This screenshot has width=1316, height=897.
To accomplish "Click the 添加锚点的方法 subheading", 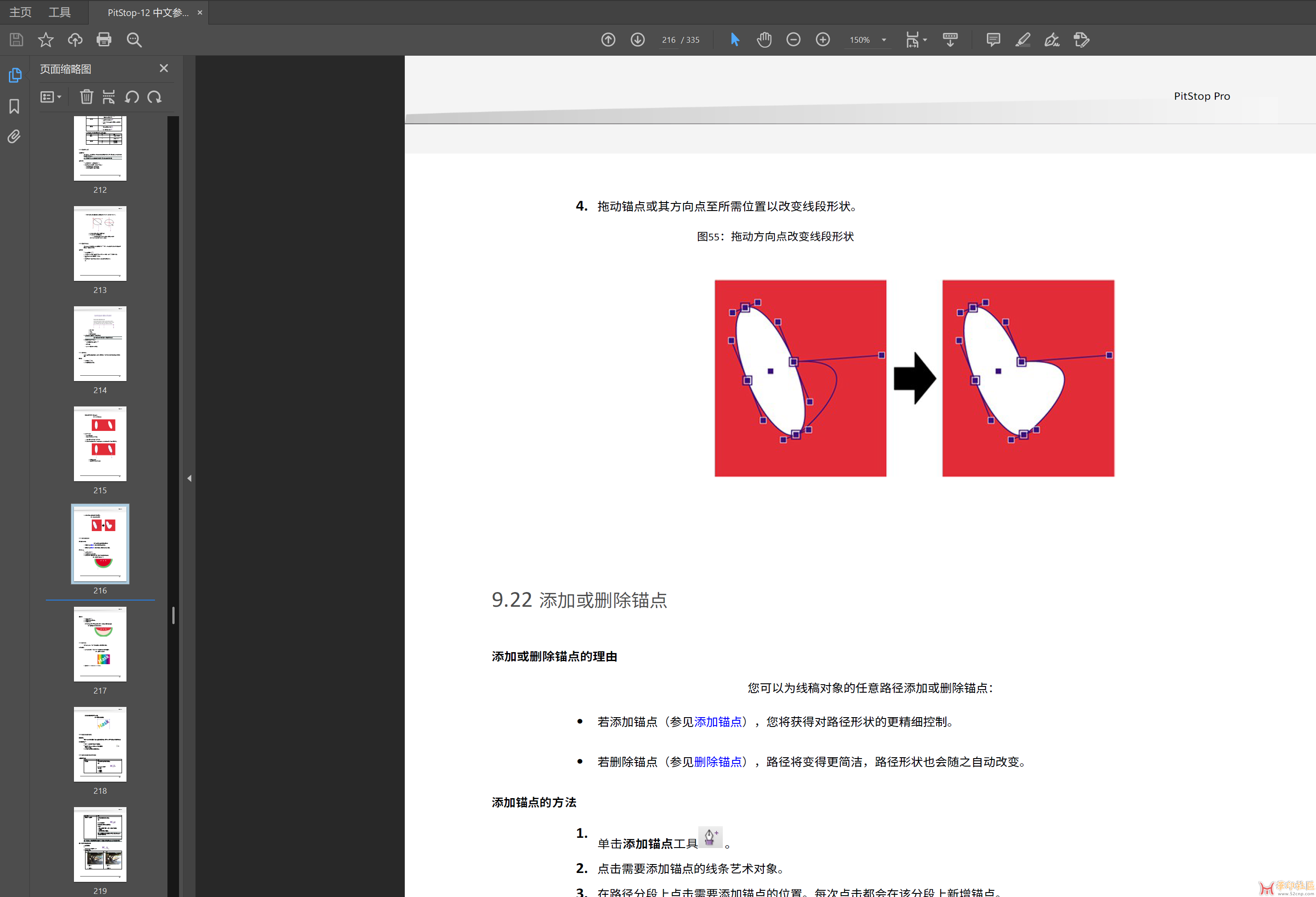I will coord(534,803).
